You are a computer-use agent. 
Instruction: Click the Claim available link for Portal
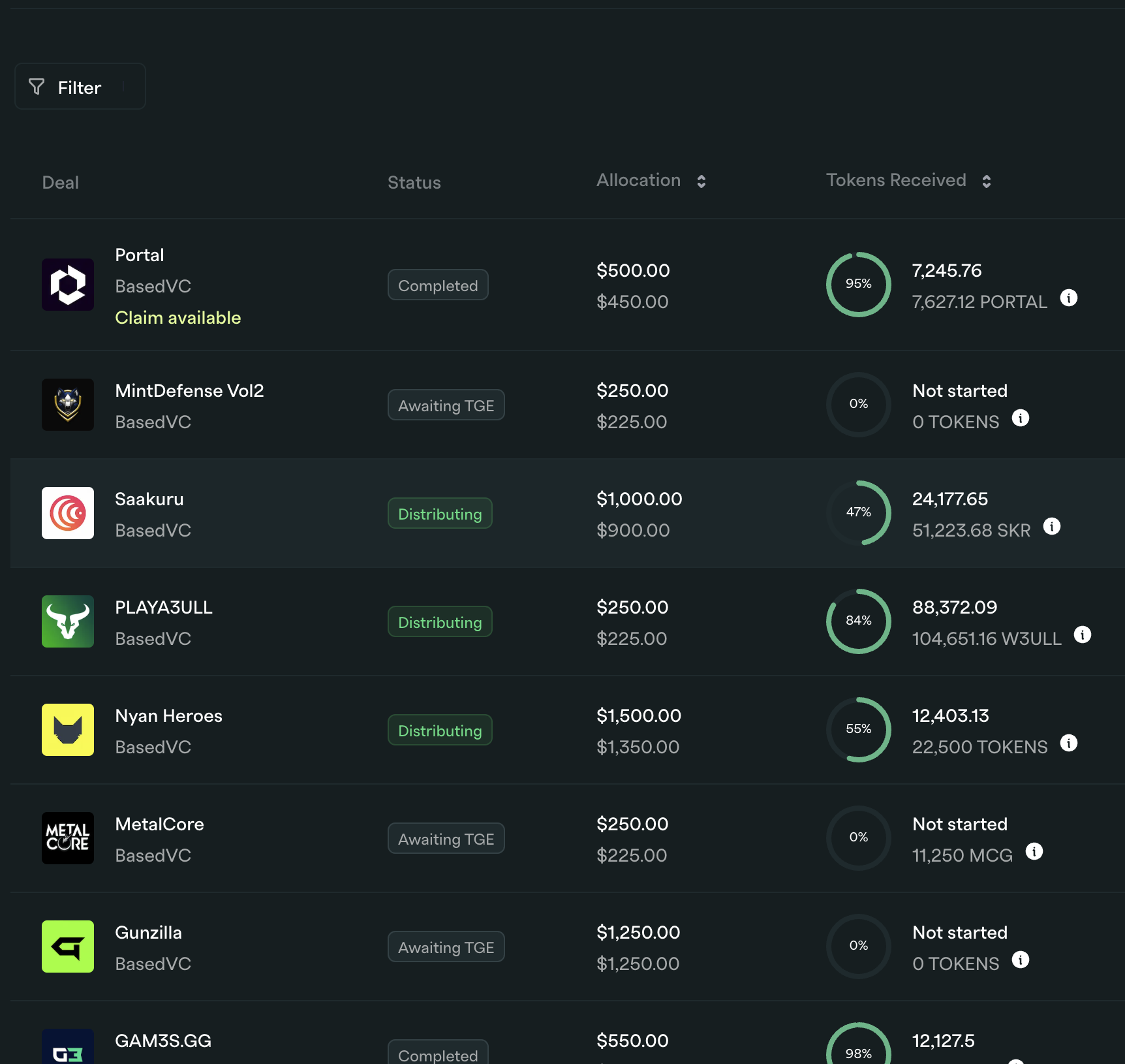pyautogui.click(x=177, y=318)
